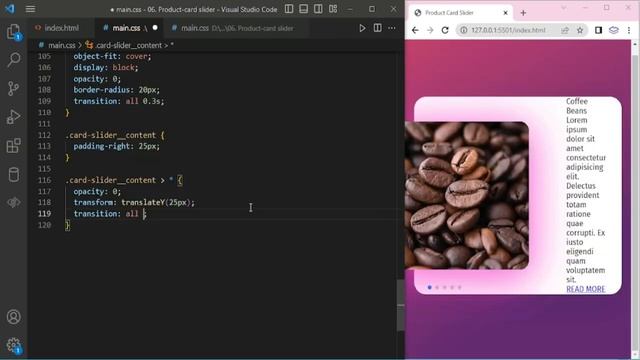The image size is (640, 360).
Task: Click the opacity: 0 line 117
Action: coord(97,191)
